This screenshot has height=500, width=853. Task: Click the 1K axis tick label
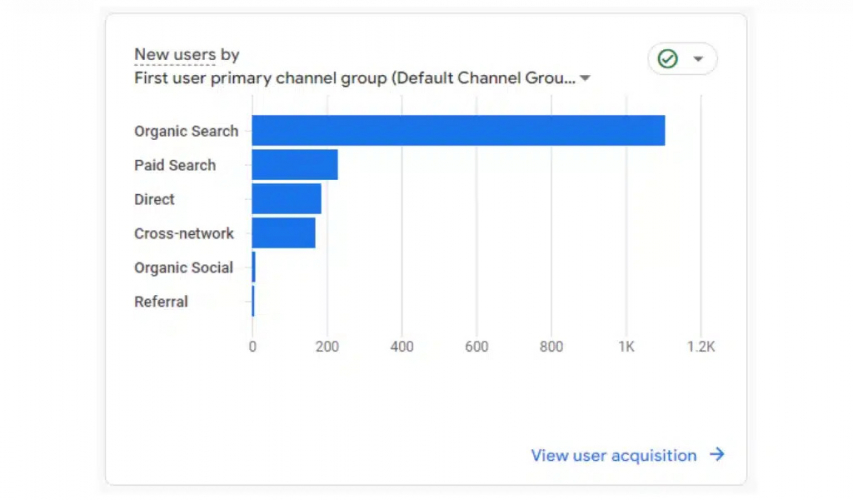click(626, 347)
